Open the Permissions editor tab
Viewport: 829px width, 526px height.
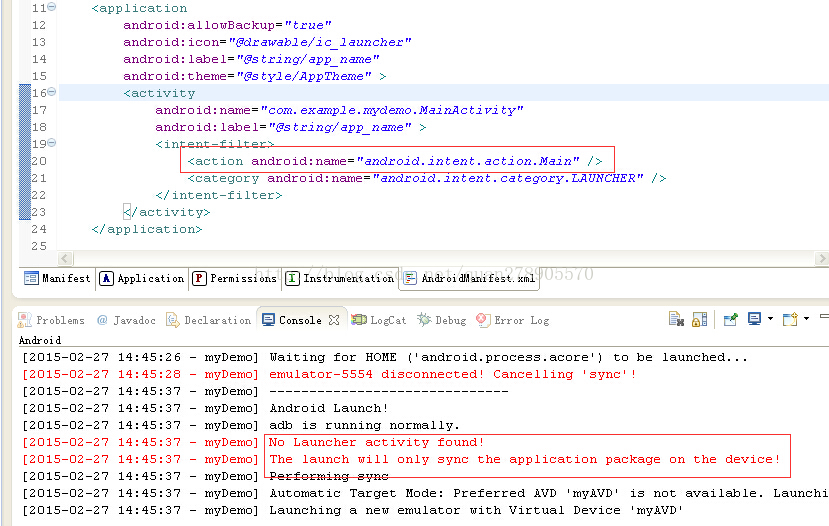pos(234,278)
